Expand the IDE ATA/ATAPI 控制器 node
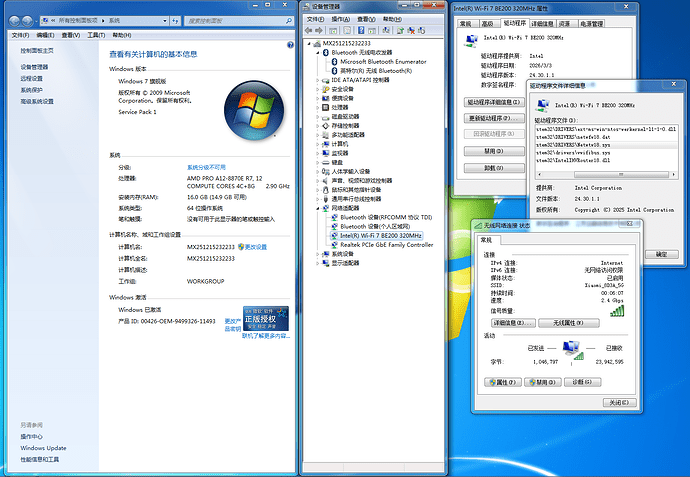Image resolution: width=690 pixels, height=477 pixels. [x=318, y=80]
